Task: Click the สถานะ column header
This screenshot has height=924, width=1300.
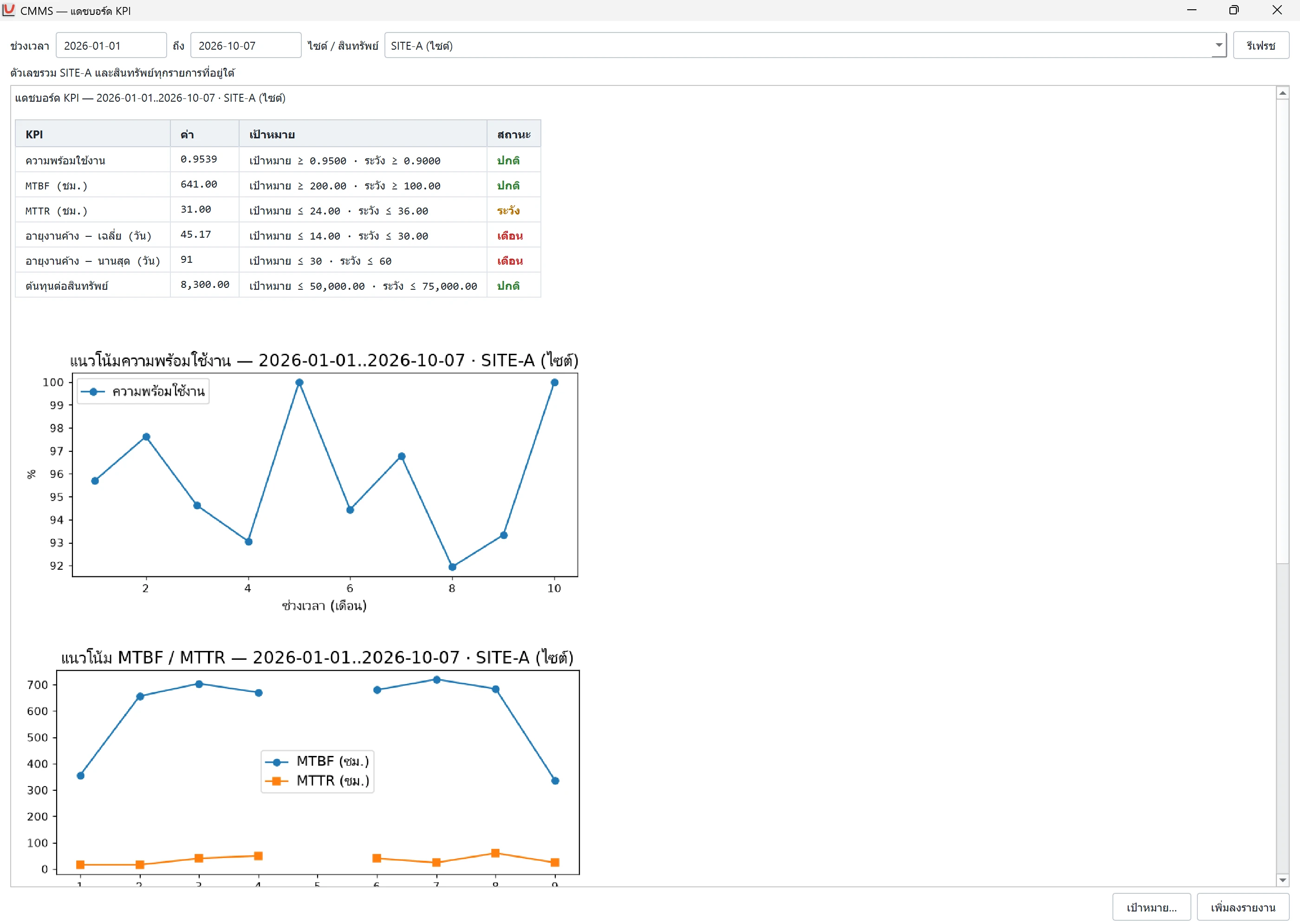Action: pyautogui.click(x=514, y=134)
